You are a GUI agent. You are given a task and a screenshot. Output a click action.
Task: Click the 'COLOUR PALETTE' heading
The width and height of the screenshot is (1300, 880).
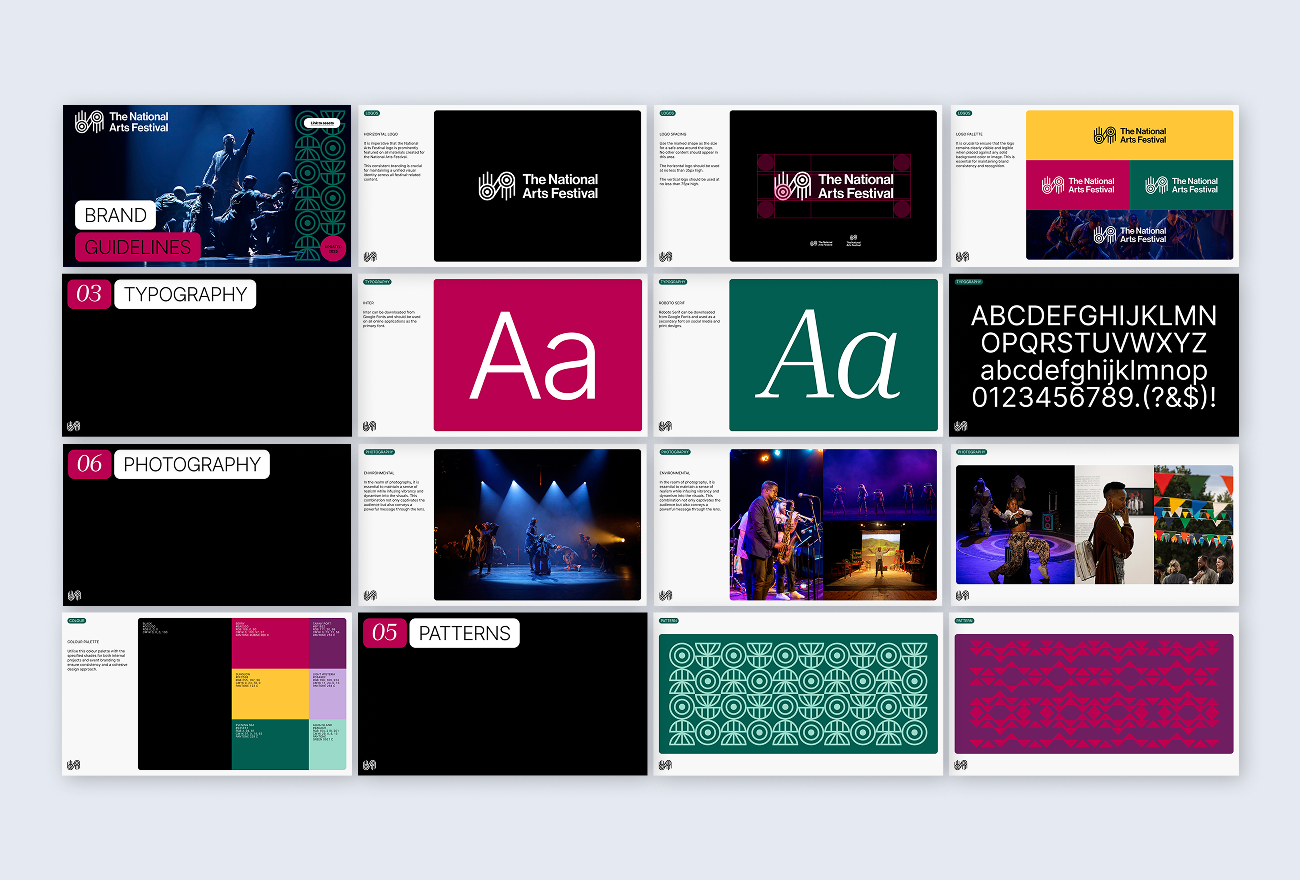click(83, 640)
